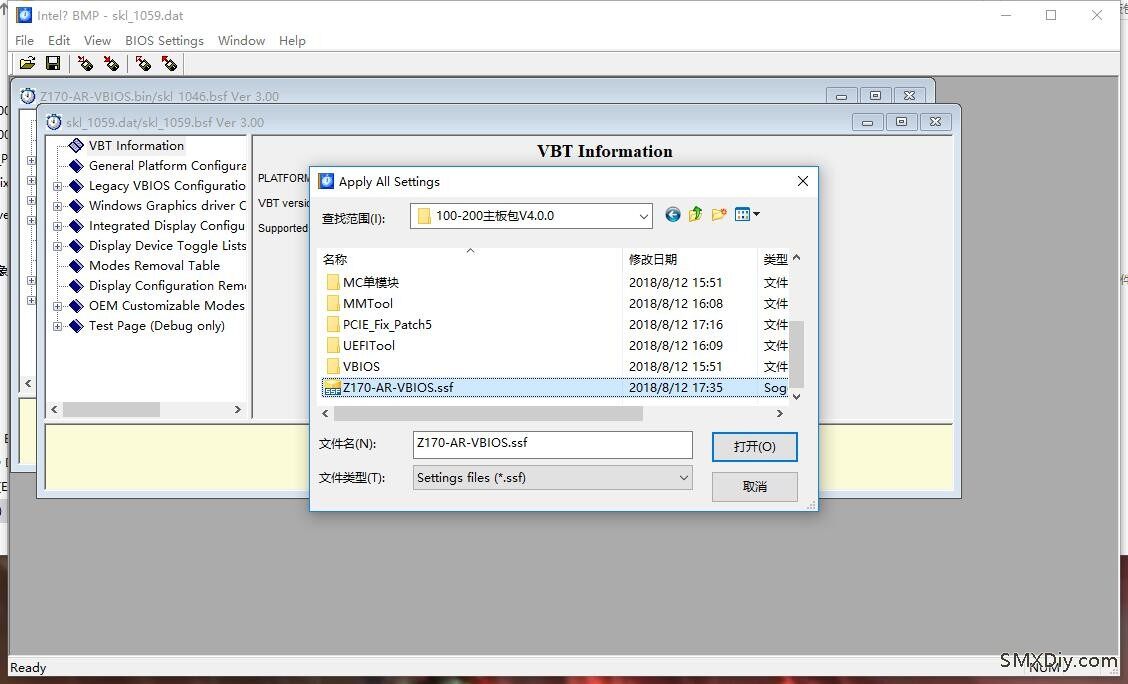The width and height of the screenshot is (1128, 684).
Task: Click the date 2018/8/12 16:08 cell
Action: 676,304
